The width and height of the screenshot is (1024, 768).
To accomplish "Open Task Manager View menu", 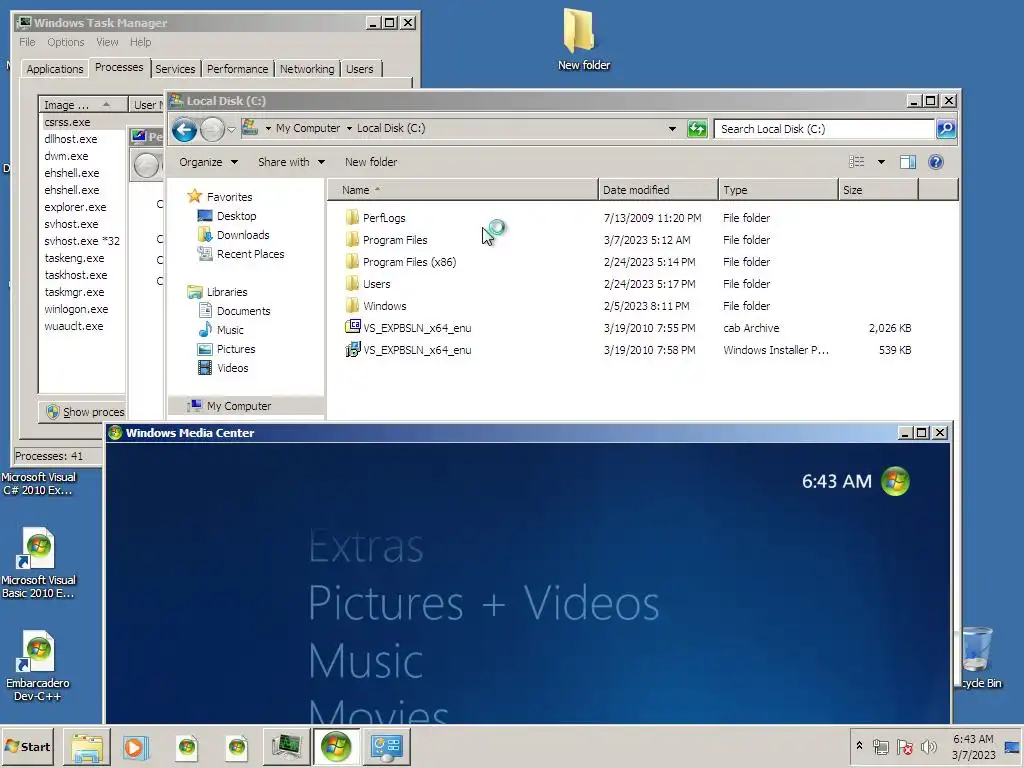I will (107, 42).
